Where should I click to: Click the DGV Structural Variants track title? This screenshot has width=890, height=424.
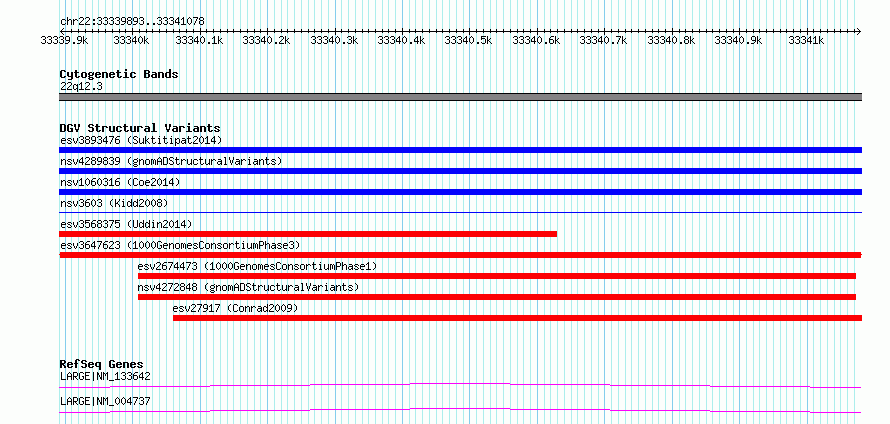(x=140, y=128)
